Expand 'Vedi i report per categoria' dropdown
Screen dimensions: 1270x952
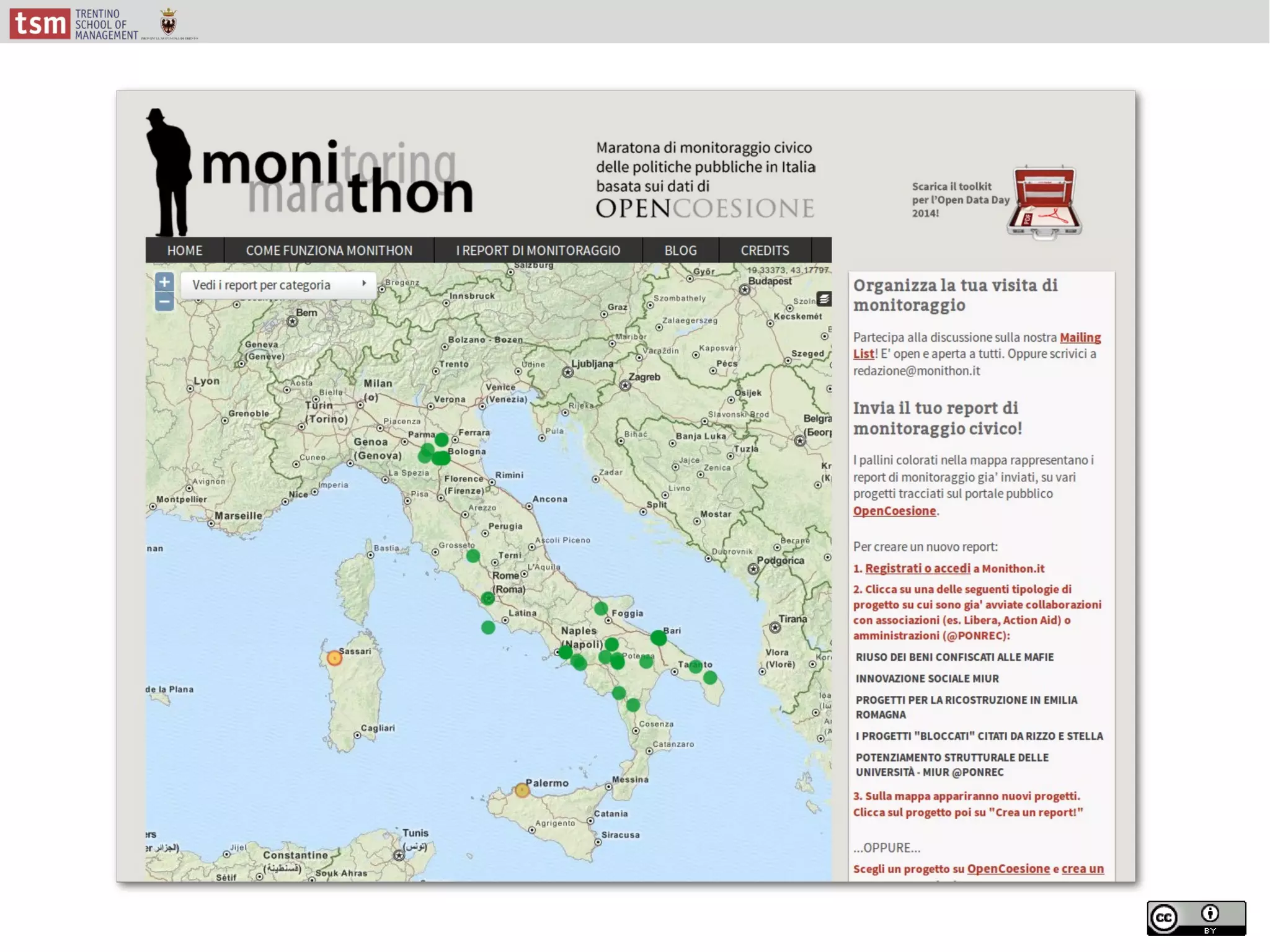278,285
